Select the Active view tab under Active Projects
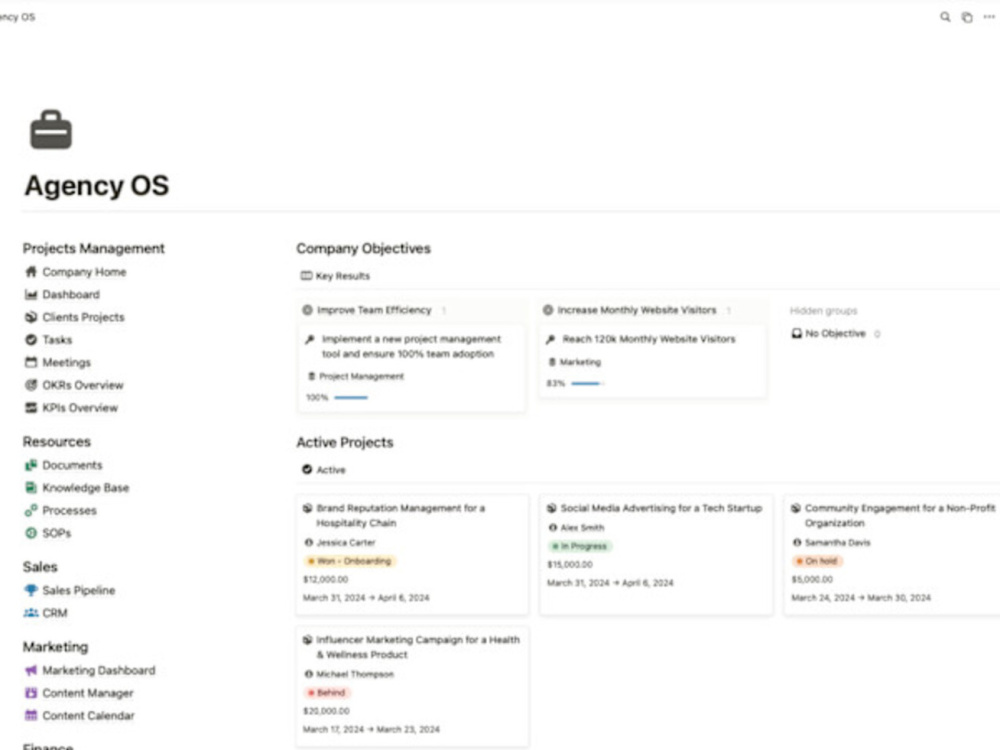Viewport: 1000px width, 750px height. pos(324,469)
